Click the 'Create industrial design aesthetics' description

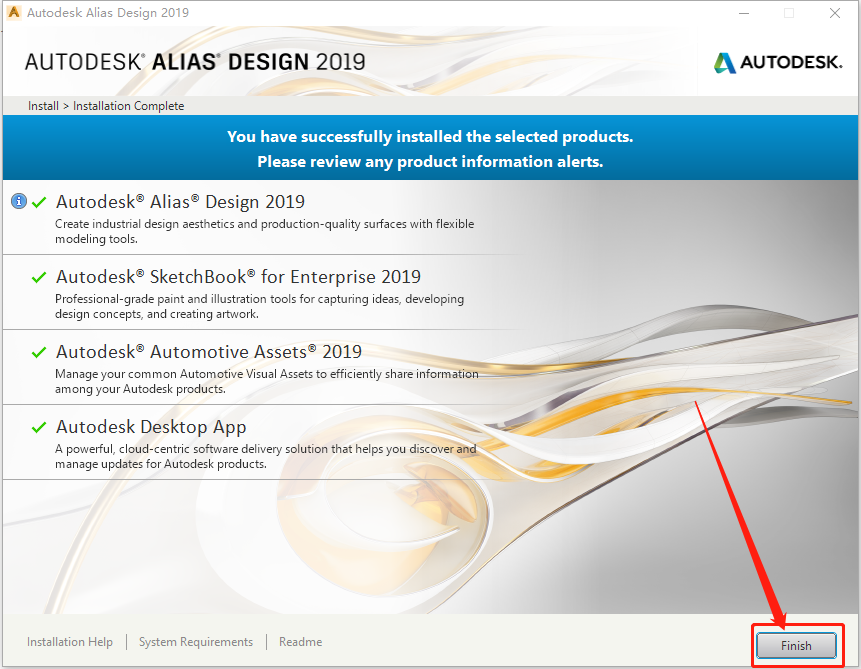pos(264,231)
